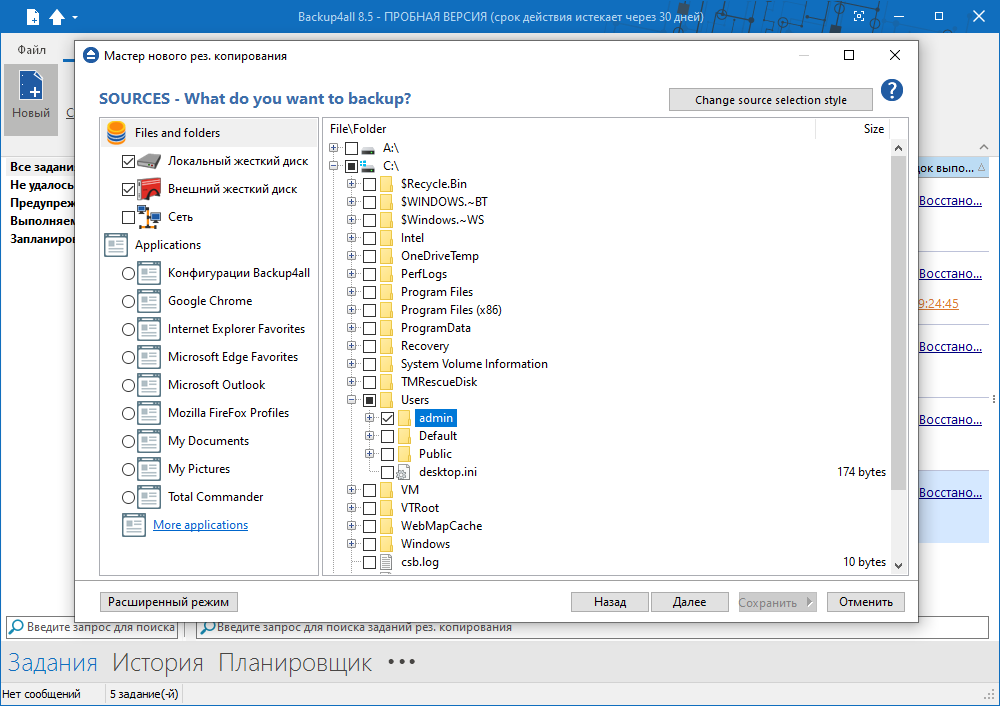Click the Applications section icon
The image size is (1000, 706).
point(116,245)
